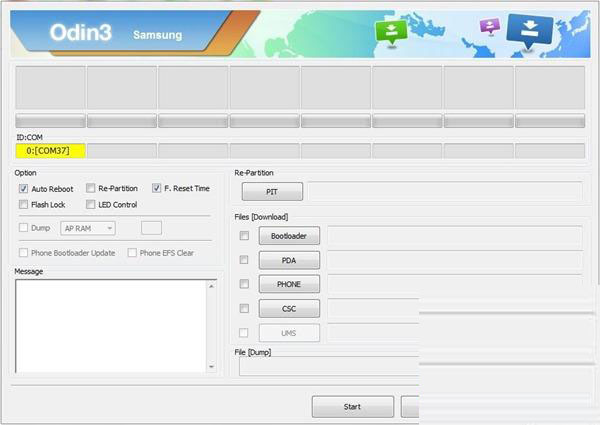Select the CSC file button
600x425 pixels.
[289, 309]
